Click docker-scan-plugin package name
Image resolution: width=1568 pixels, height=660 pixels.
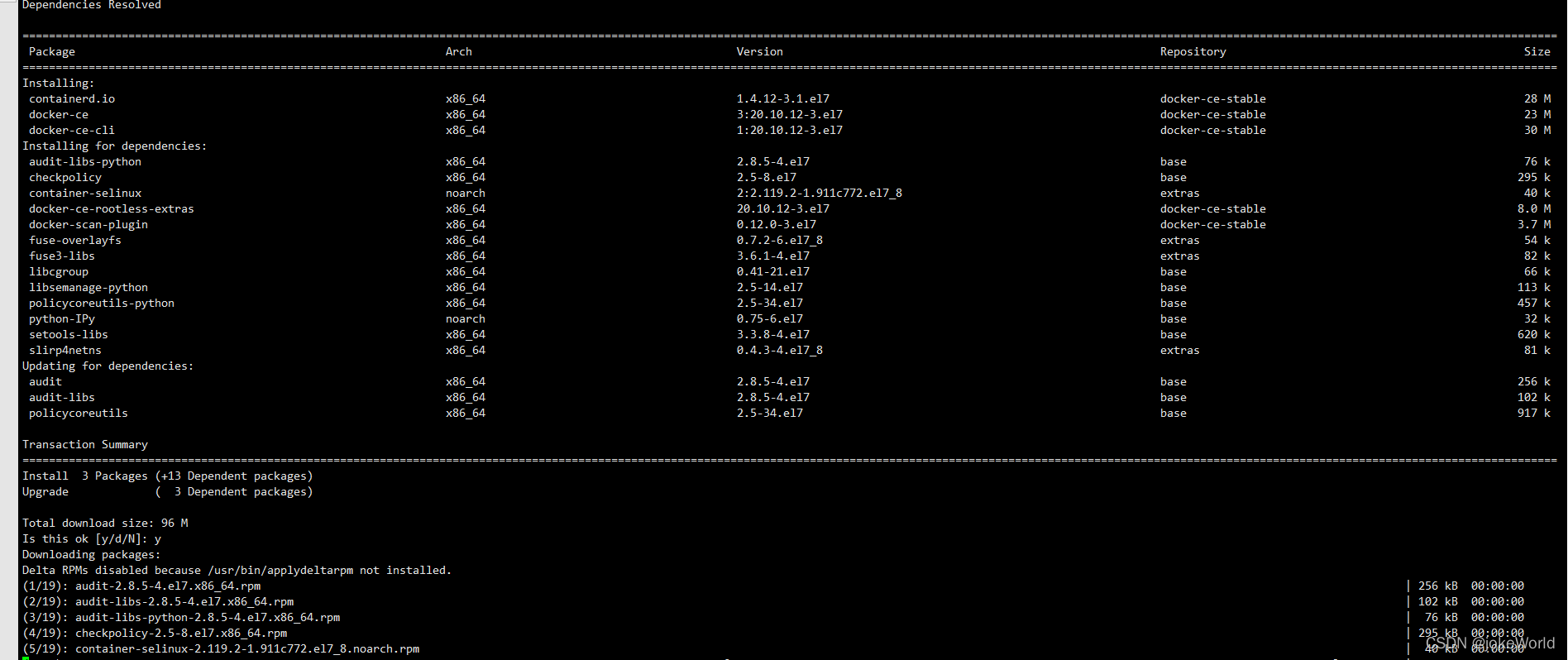point(88,224)
